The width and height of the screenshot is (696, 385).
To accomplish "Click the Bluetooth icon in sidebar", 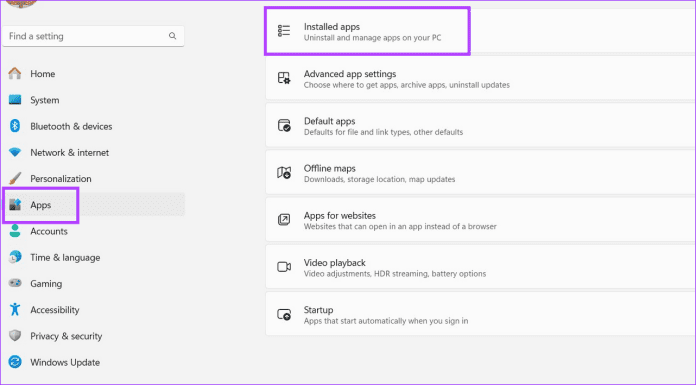I will (x=15, y=126).
